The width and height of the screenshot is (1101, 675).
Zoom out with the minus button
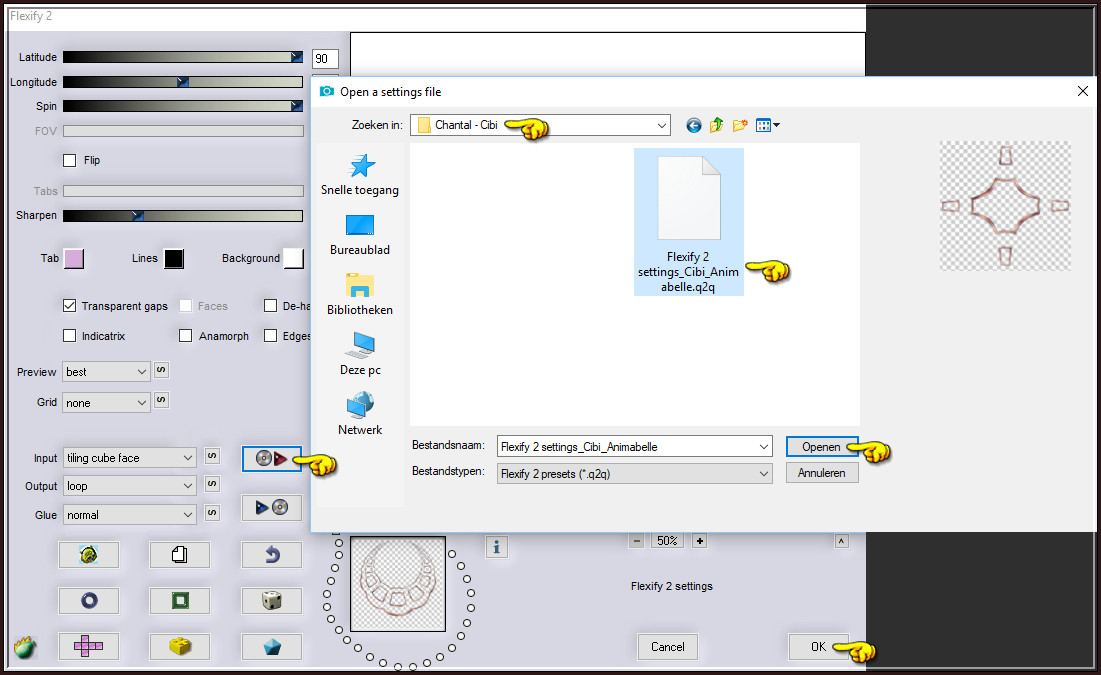point(637,541)
